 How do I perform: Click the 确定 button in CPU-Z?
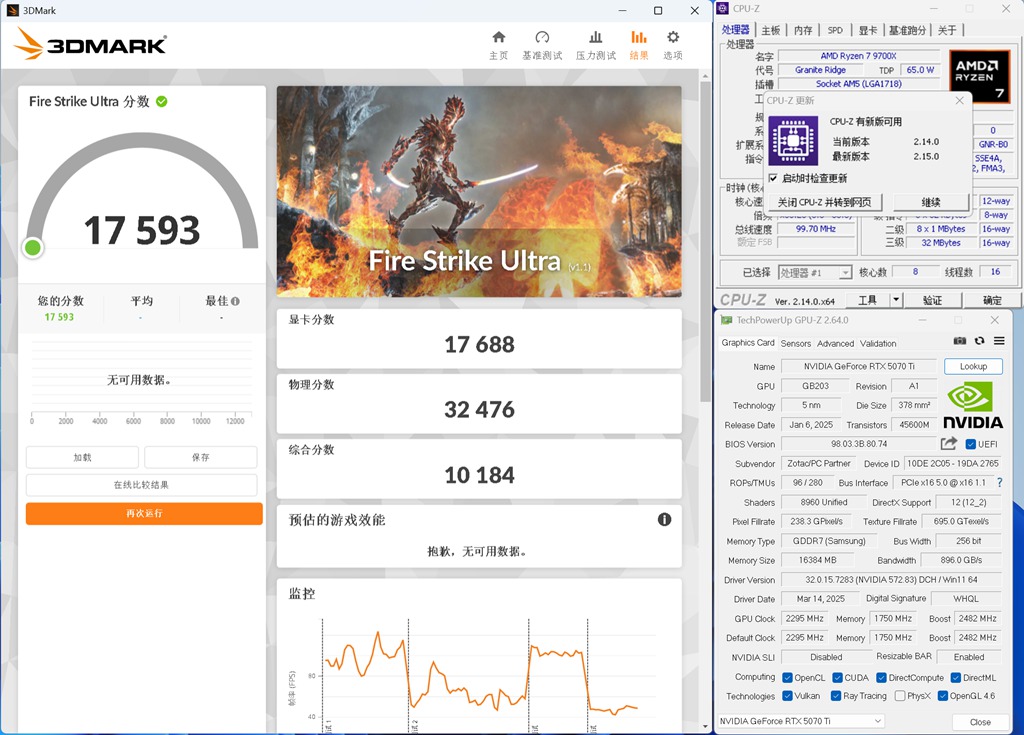point(992,301)
